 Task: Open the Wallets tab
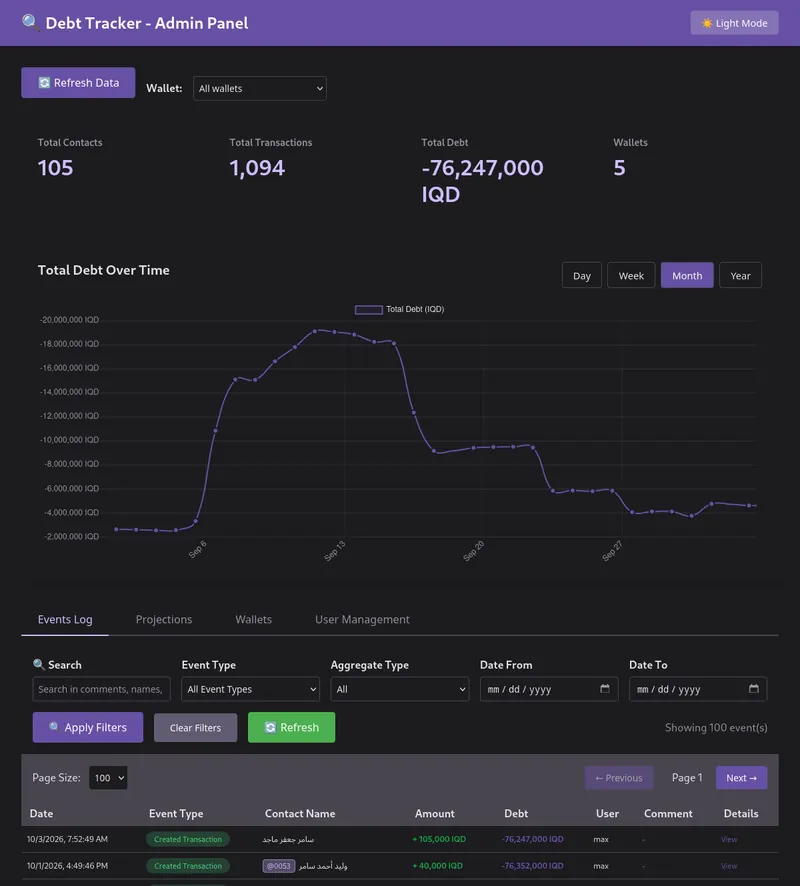pyautogui.click(x=253, y=619)
